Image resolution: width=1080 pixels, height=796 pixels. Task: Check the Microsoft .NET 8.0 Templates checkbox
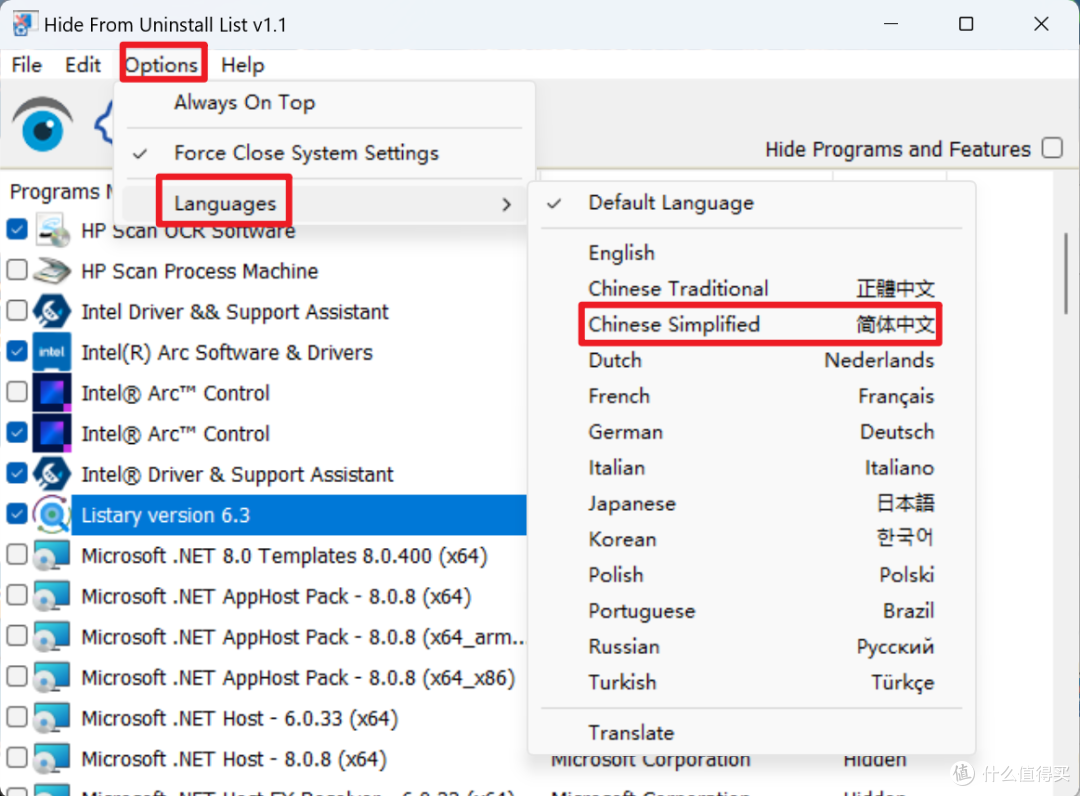point(17,554)
